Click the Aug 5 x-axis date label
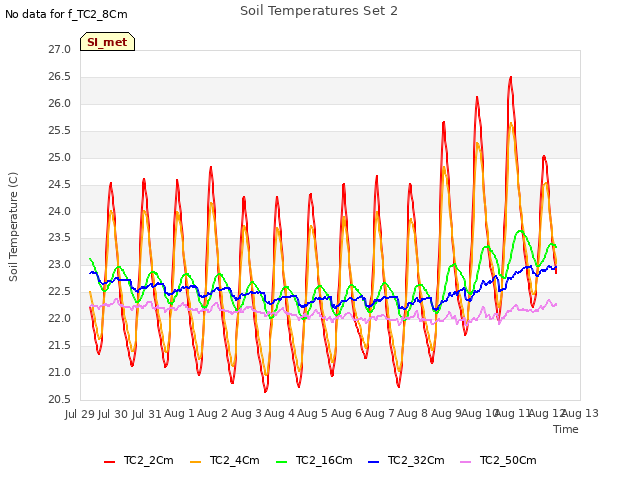This screenshot has width=640, height=480. click(312, 414)
